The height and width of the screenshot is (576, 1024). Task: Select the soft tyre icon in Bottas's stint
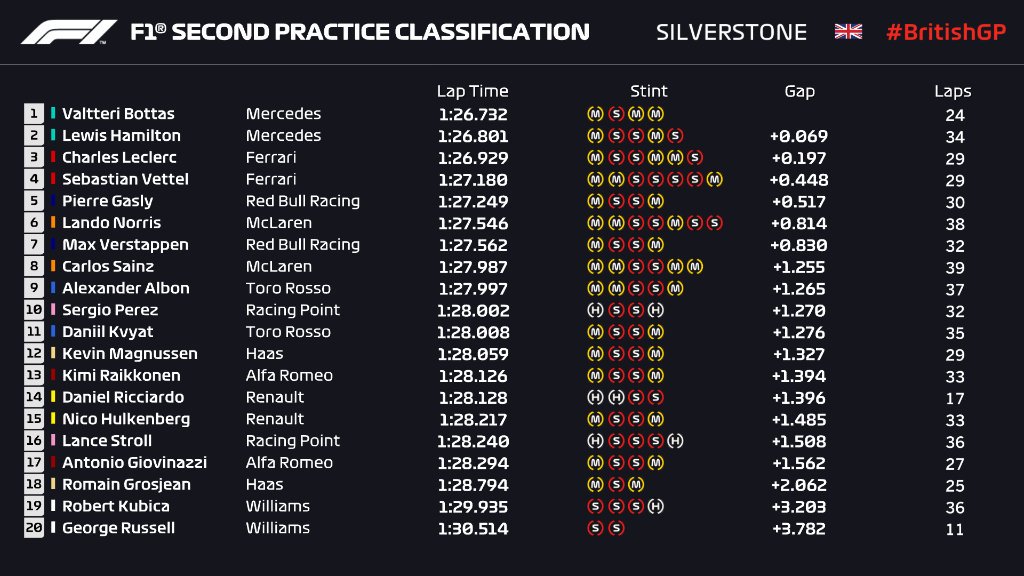[x=614, y=114]
